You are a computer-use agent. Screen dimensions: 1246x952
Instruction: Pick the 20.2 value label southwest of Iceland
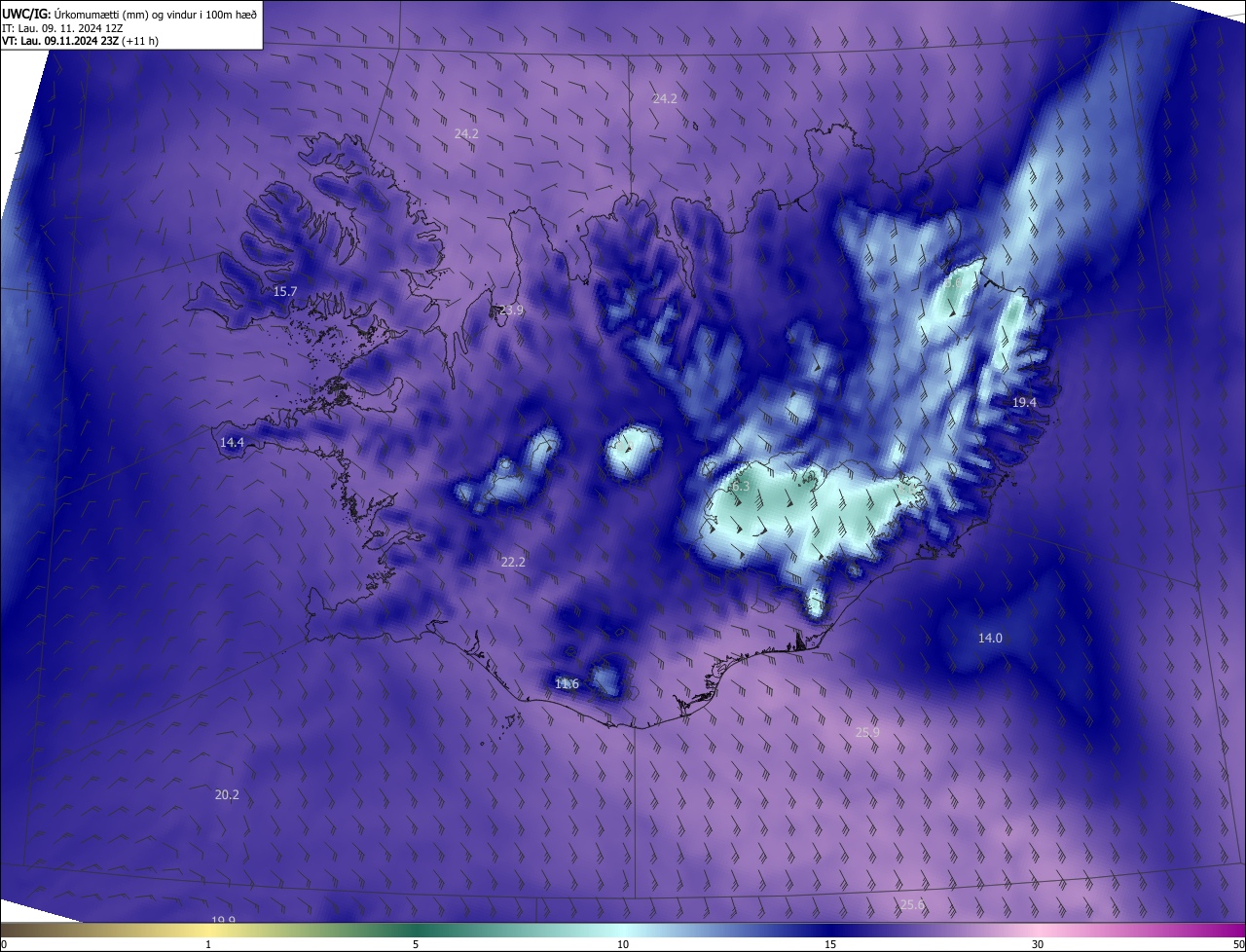point(227,794)
